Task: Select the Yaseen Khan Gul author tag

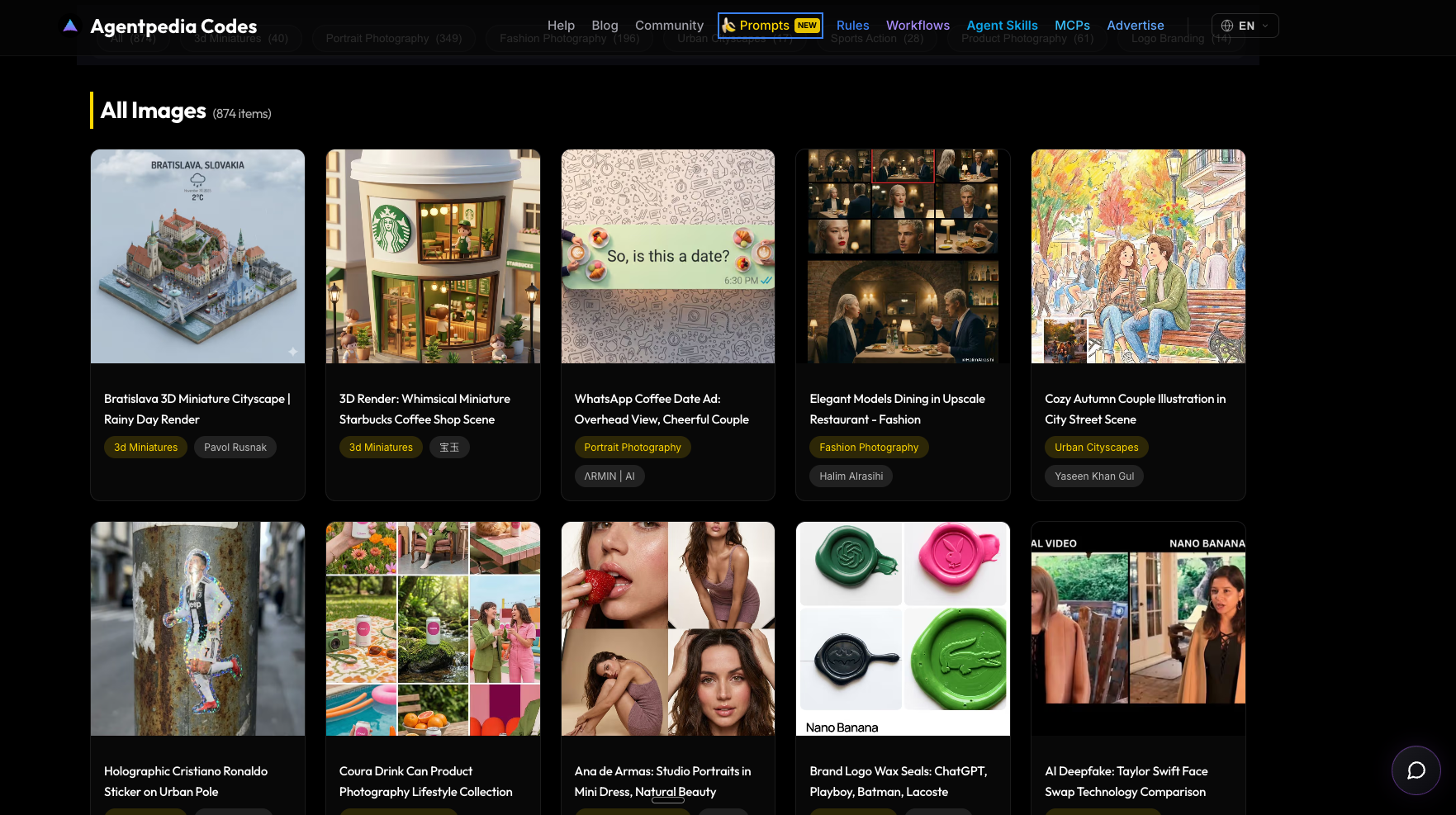Action: point(1094,476)
